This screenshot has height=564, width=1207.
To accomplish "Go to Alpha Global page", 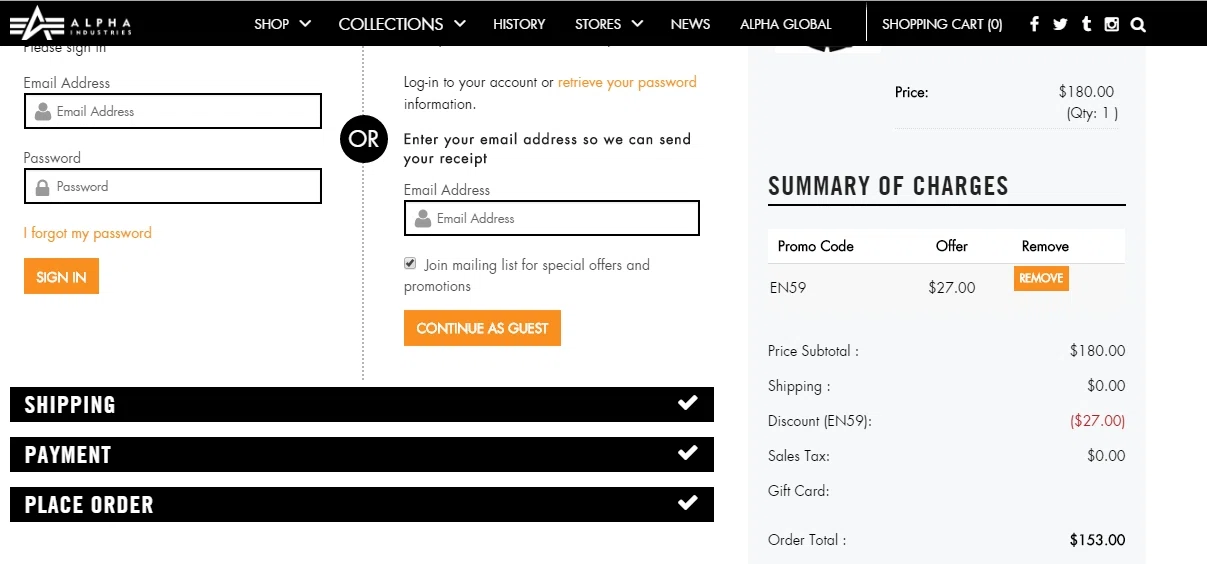I will coord(786,24).
